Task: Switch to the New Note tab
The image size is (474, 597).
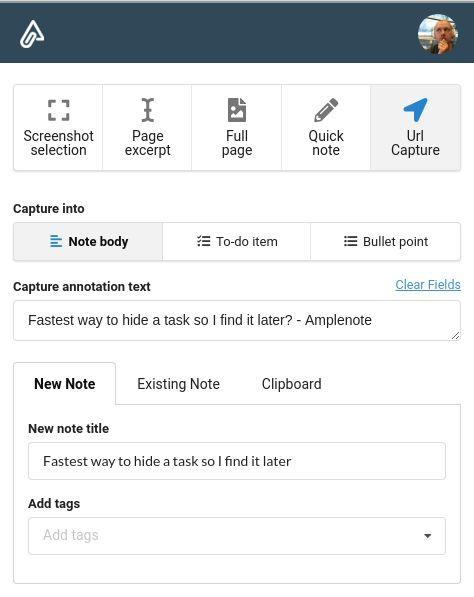Action: (65, 384)
